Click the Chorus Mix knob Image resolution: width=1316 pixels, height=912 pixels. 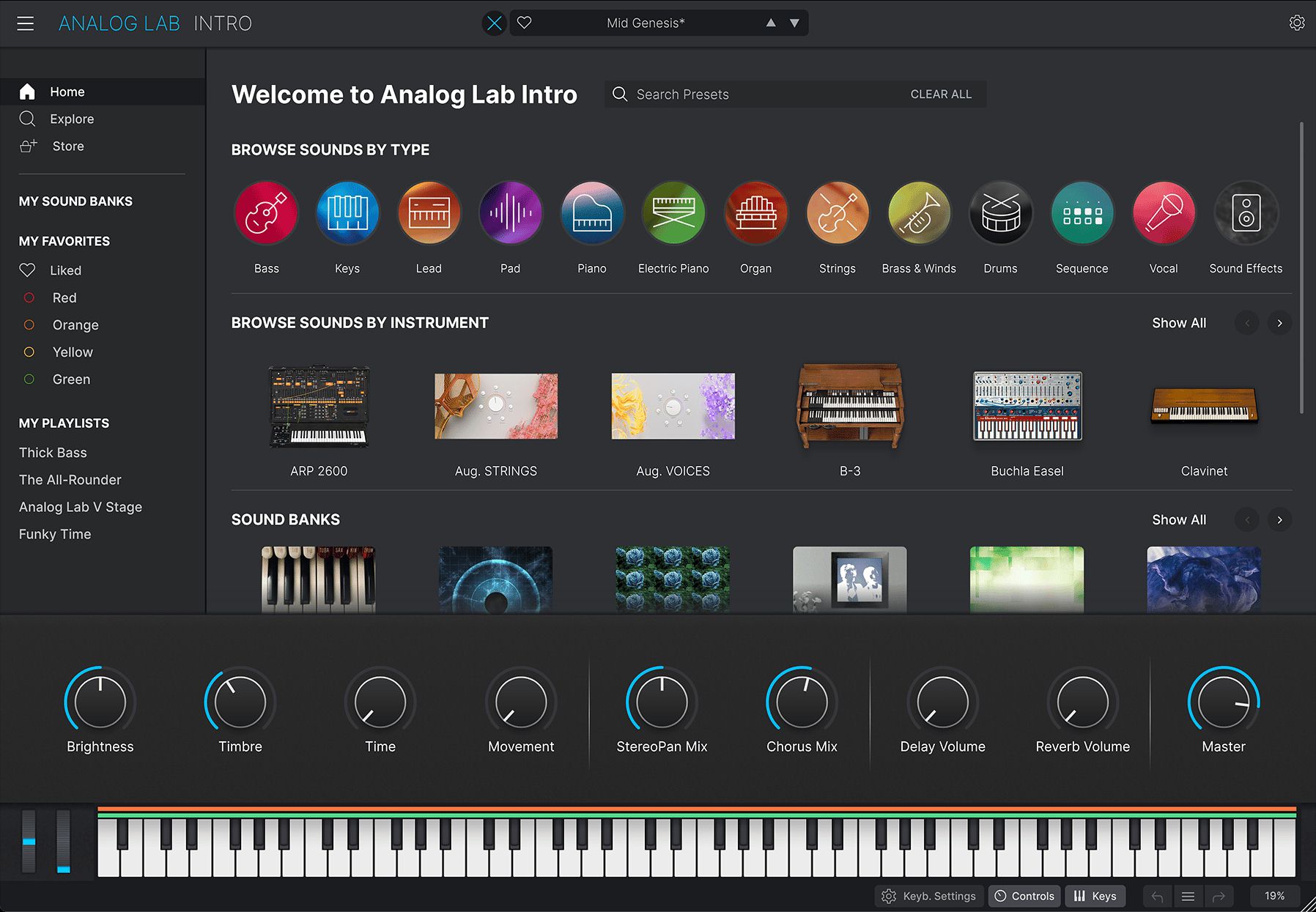[x=802, y=701]
